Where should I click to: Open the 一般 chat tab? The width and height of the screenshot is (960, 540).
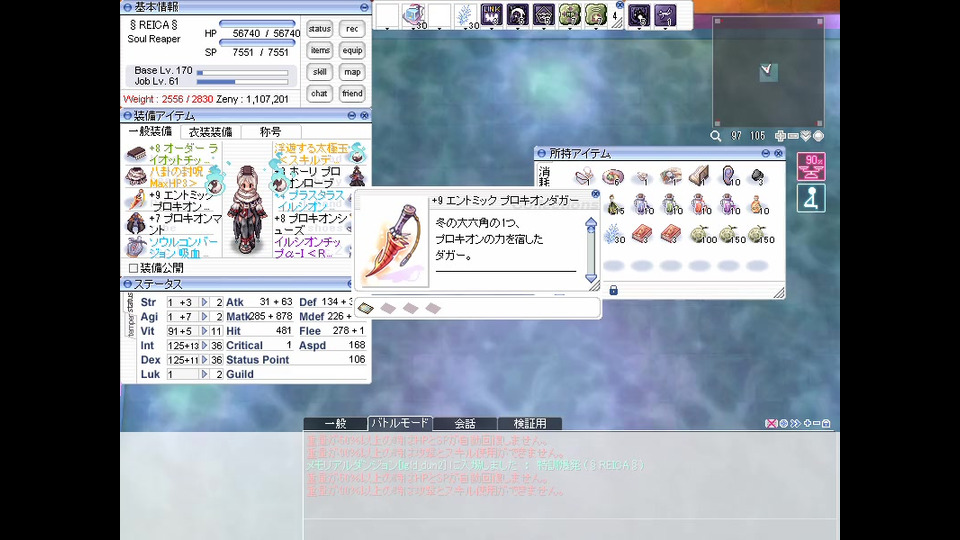[336, 423]
